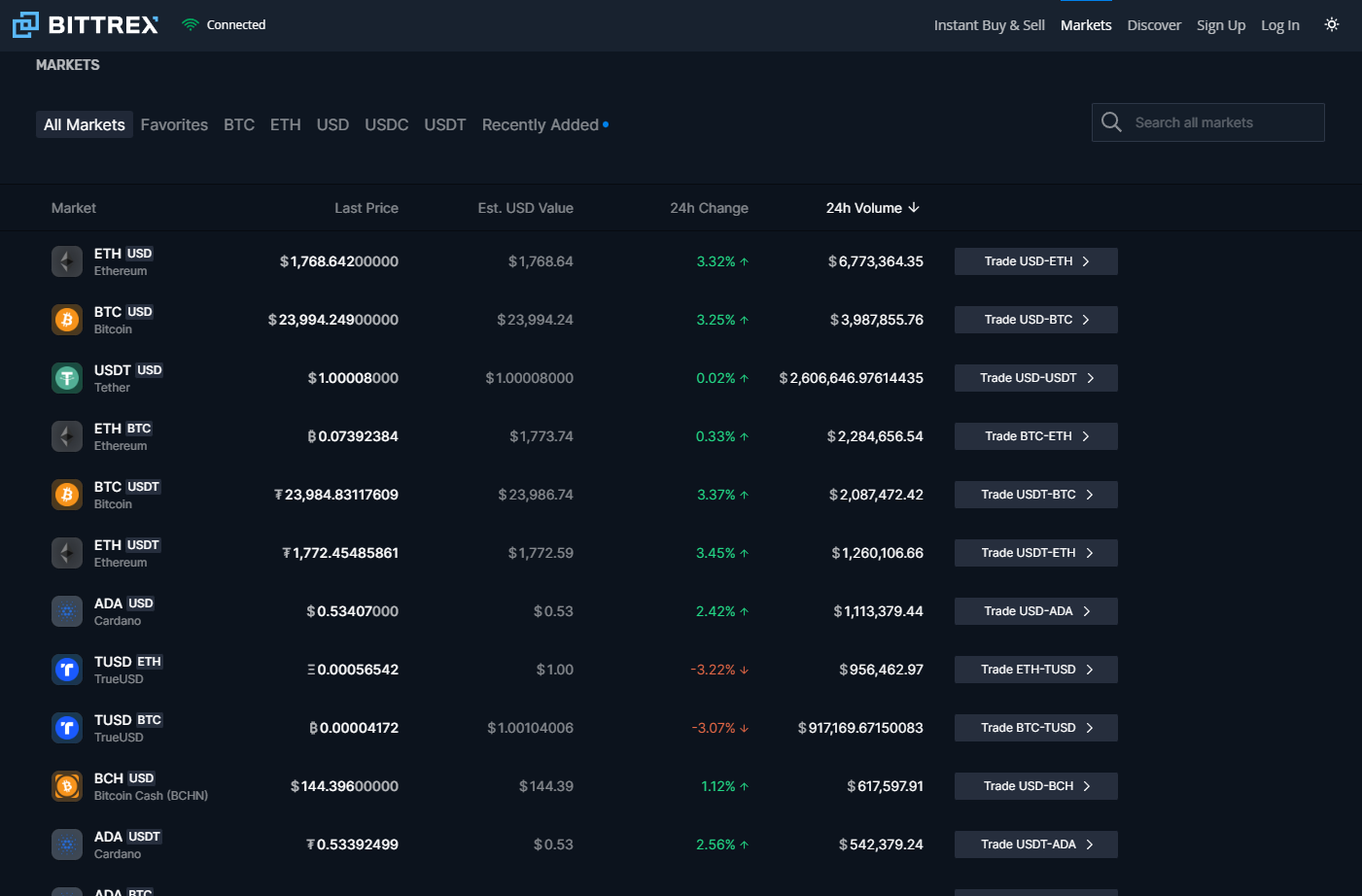Switch to the BTC markets tab
This screenshot has height=896, width=1362.
point(239,124)
